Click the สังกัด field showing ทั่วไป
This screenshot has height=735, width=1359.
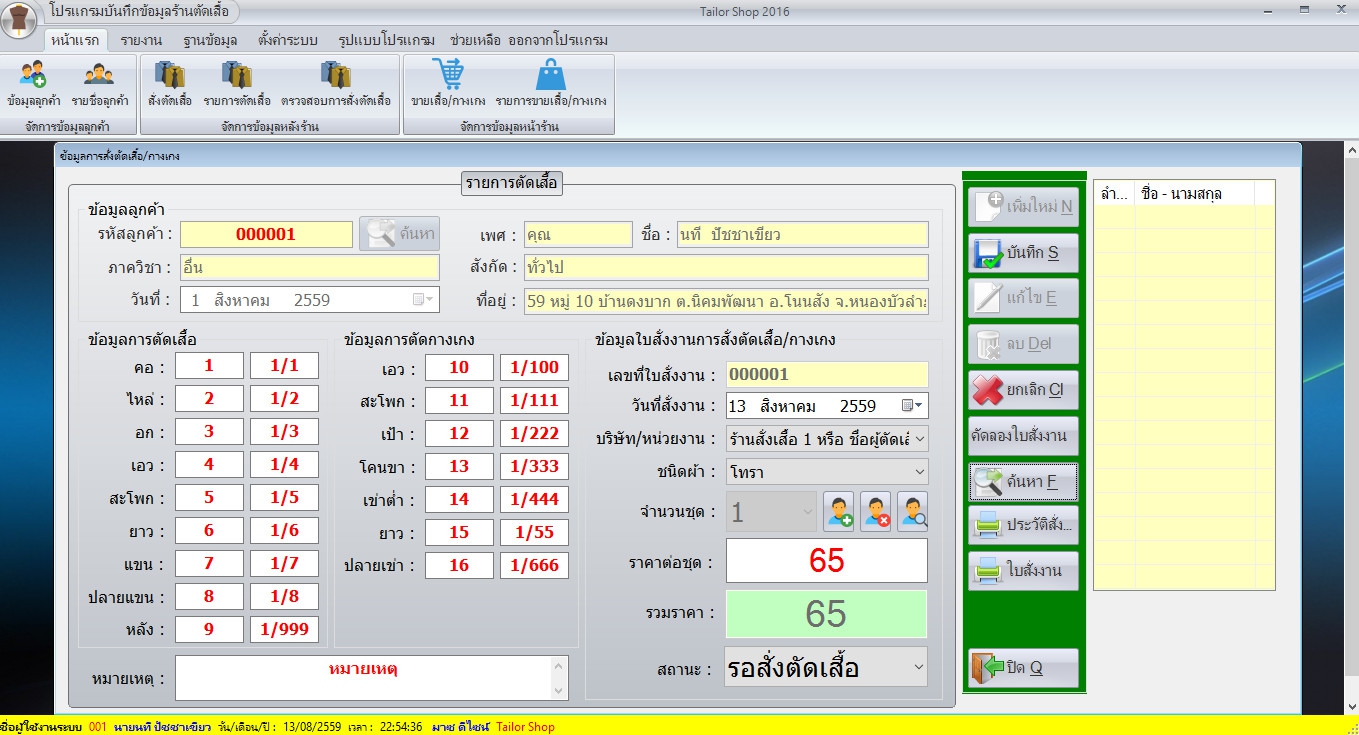[726, 267]
